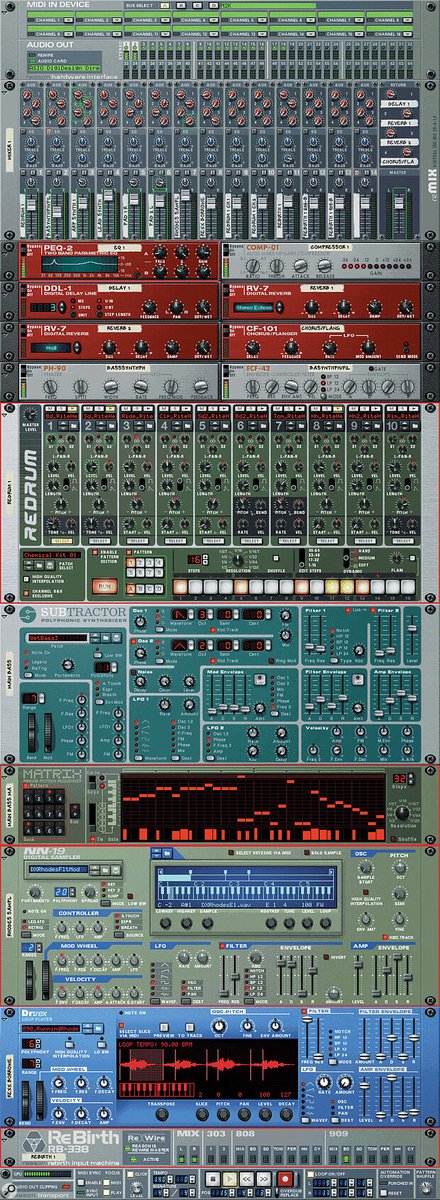Click the Redrum Resolution knob

(x=238, y=560)
